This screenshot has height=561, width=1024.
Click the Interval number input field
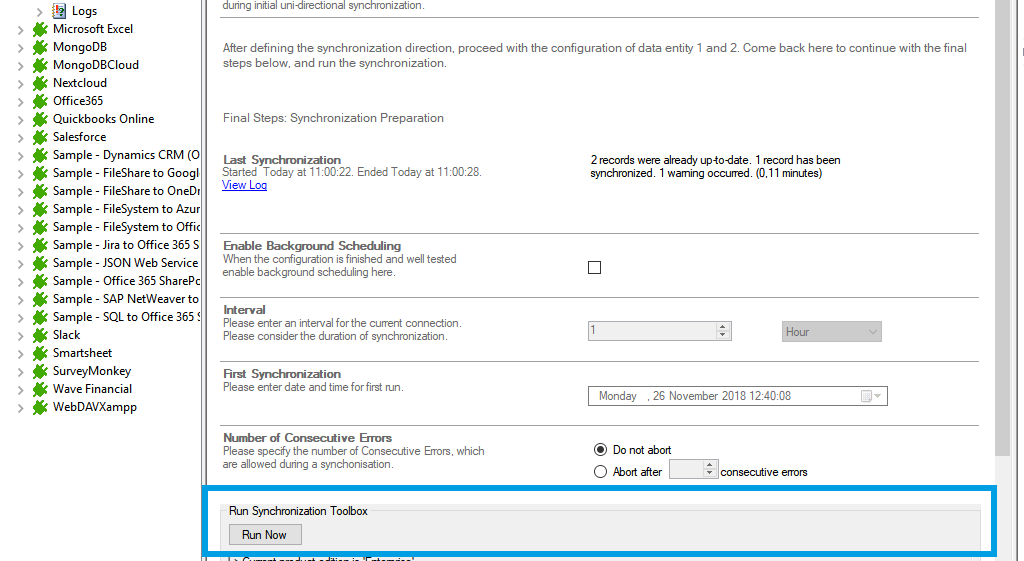652,332
